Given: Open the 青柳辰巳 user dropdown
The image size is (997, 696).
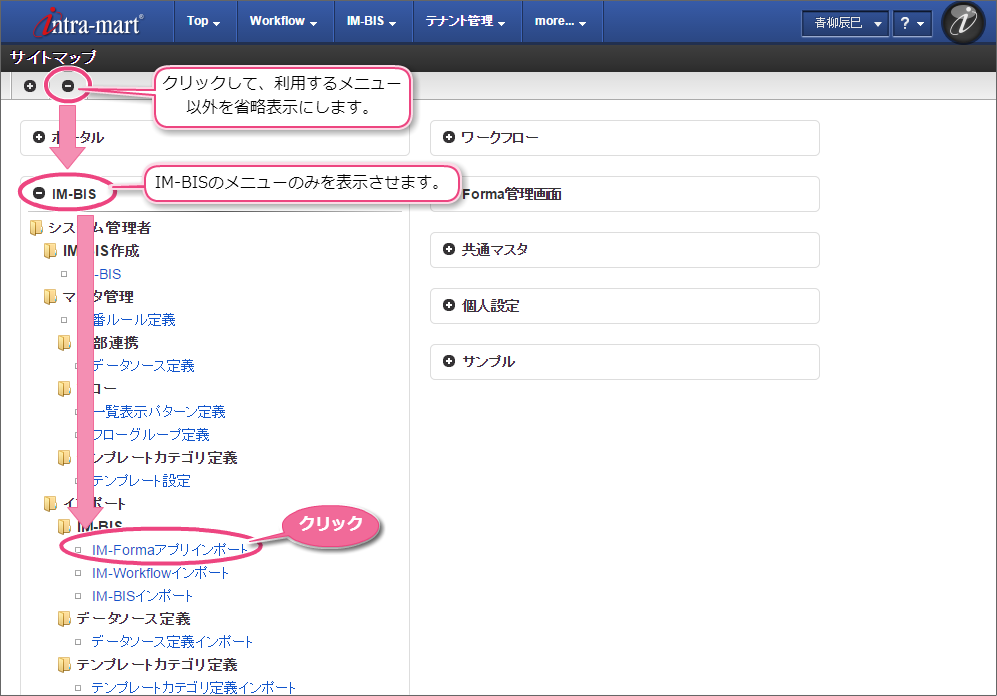Looking at the screenshot, I should coord(845,24).
